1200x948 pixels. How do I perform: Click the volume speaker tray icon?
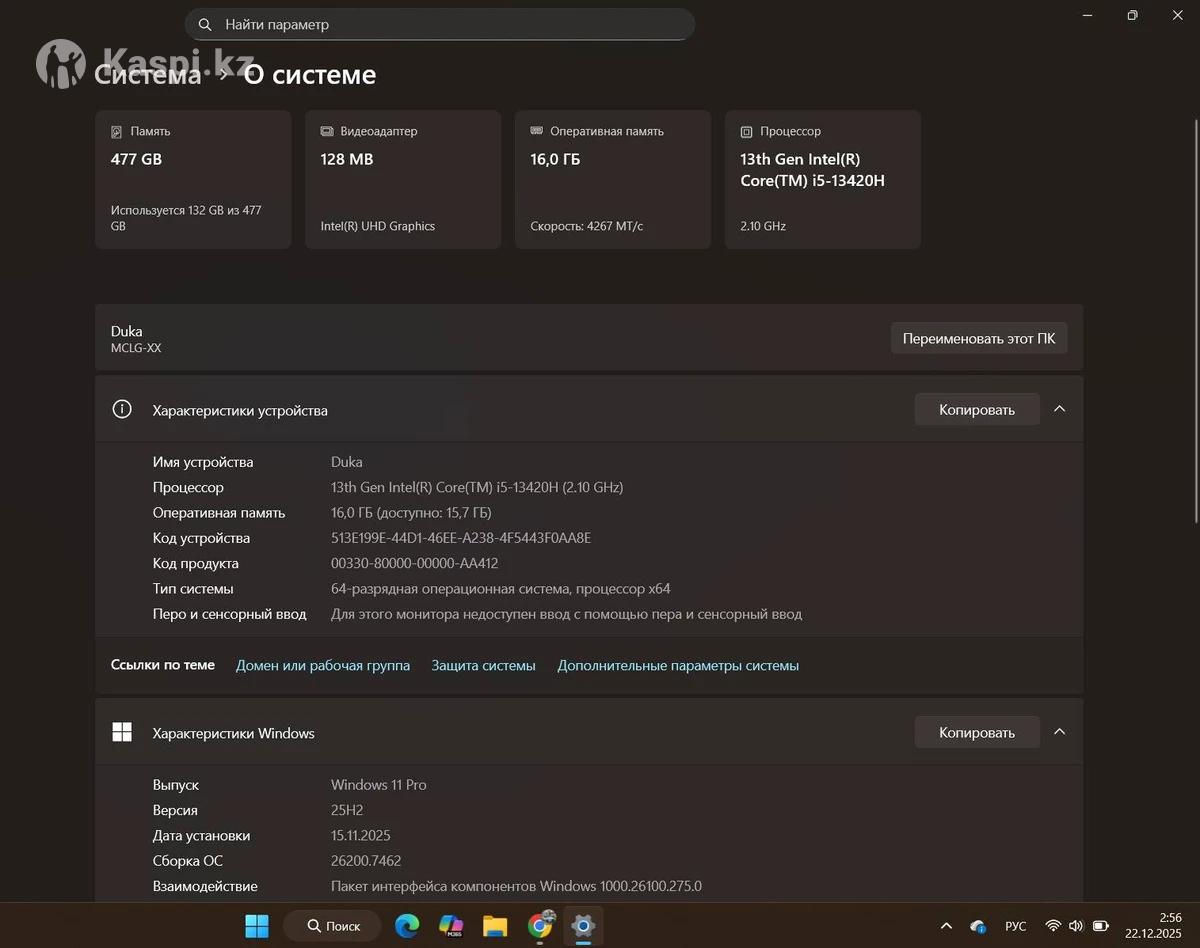click(x=1076, y=926)
